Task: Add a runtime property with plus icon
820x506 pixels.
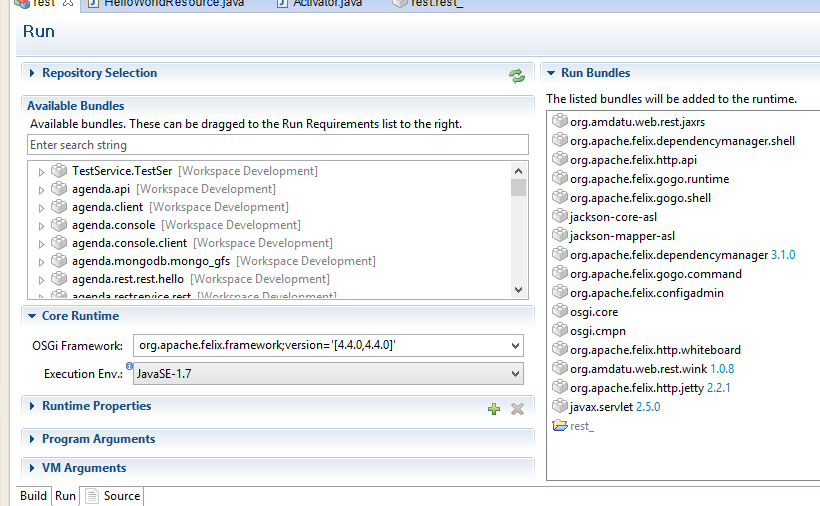Action: pos(494,409)
